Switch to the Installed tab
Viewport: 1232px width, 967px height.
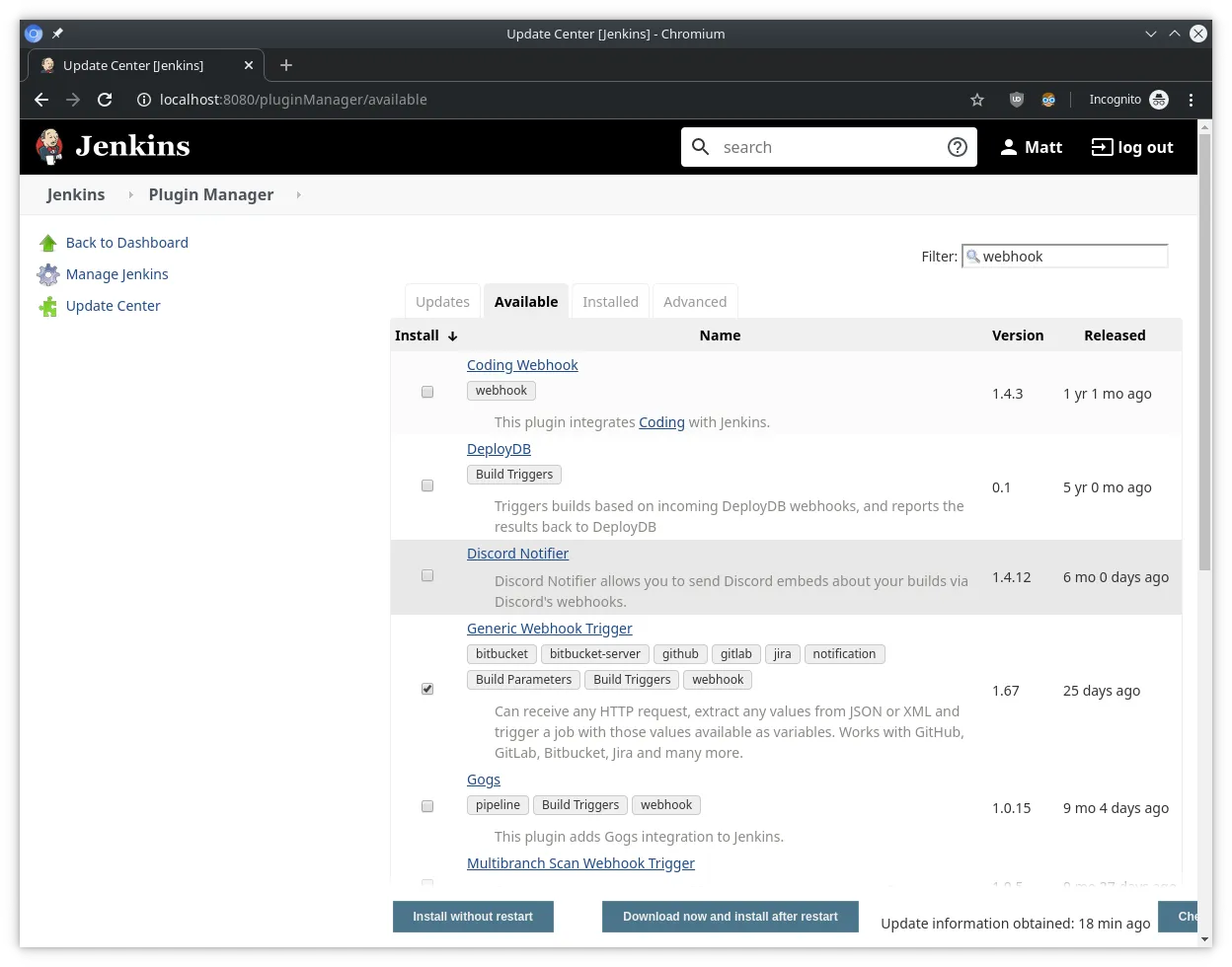click(x=610, y=301)
